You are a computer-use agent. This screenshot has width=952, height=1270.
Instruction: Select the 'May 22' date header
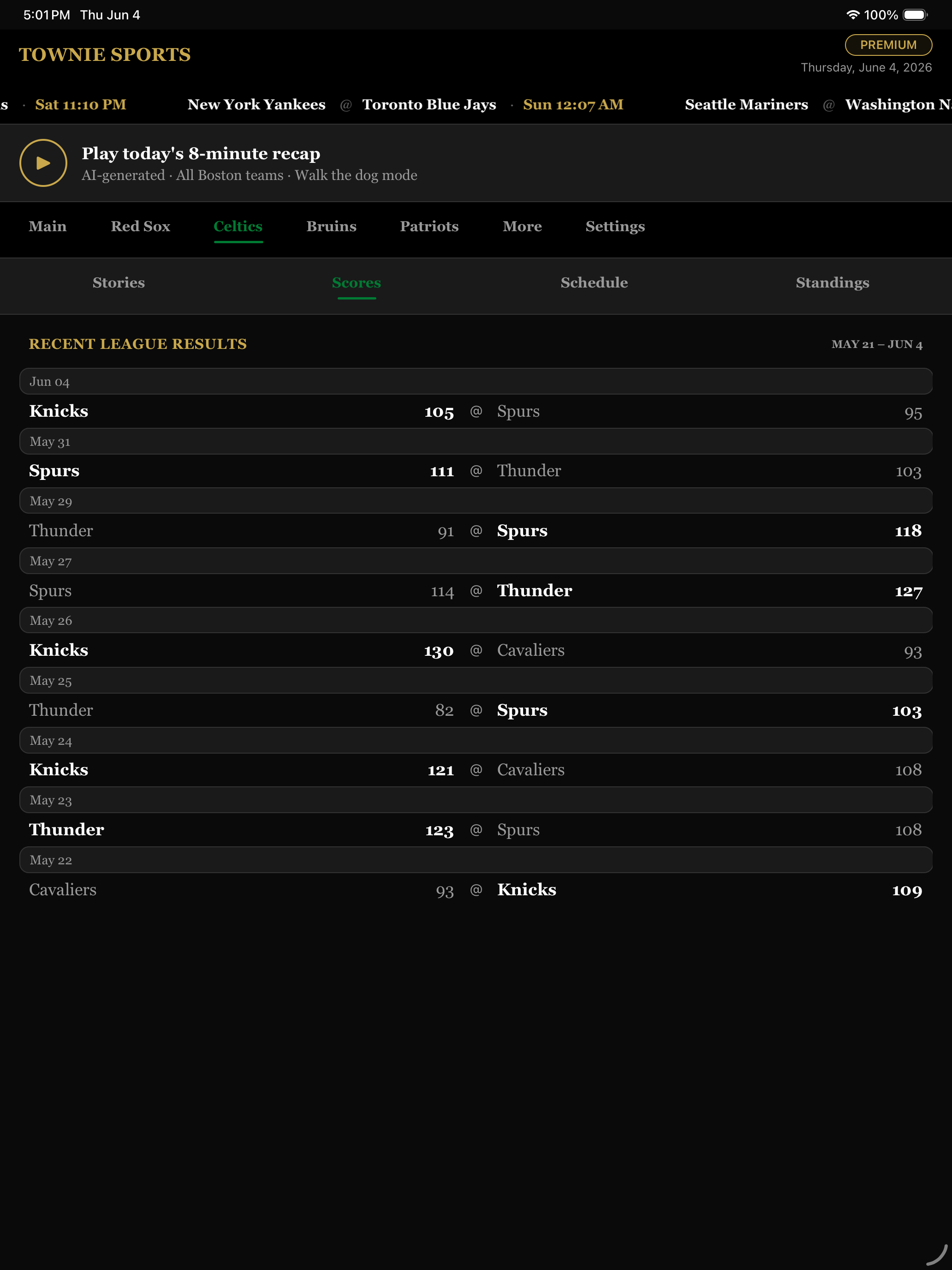476,860
